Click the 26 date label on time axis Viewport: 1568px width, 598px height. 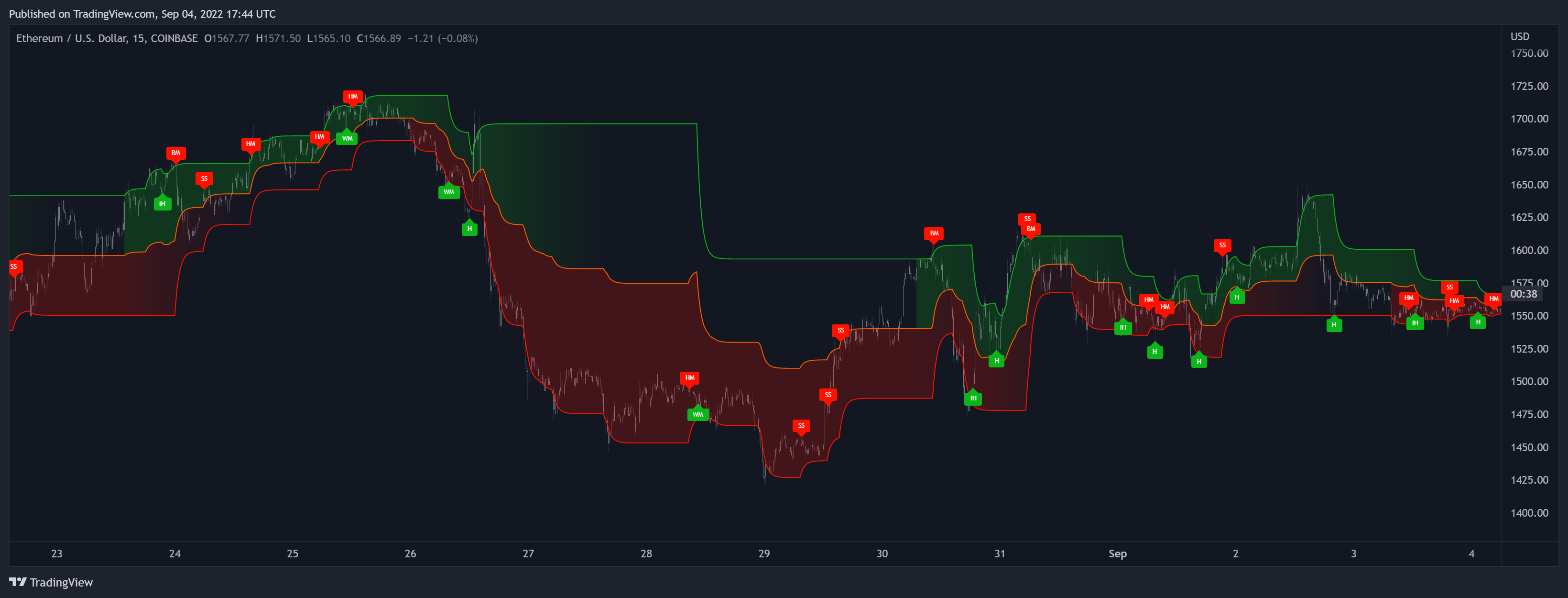(410, 554)
